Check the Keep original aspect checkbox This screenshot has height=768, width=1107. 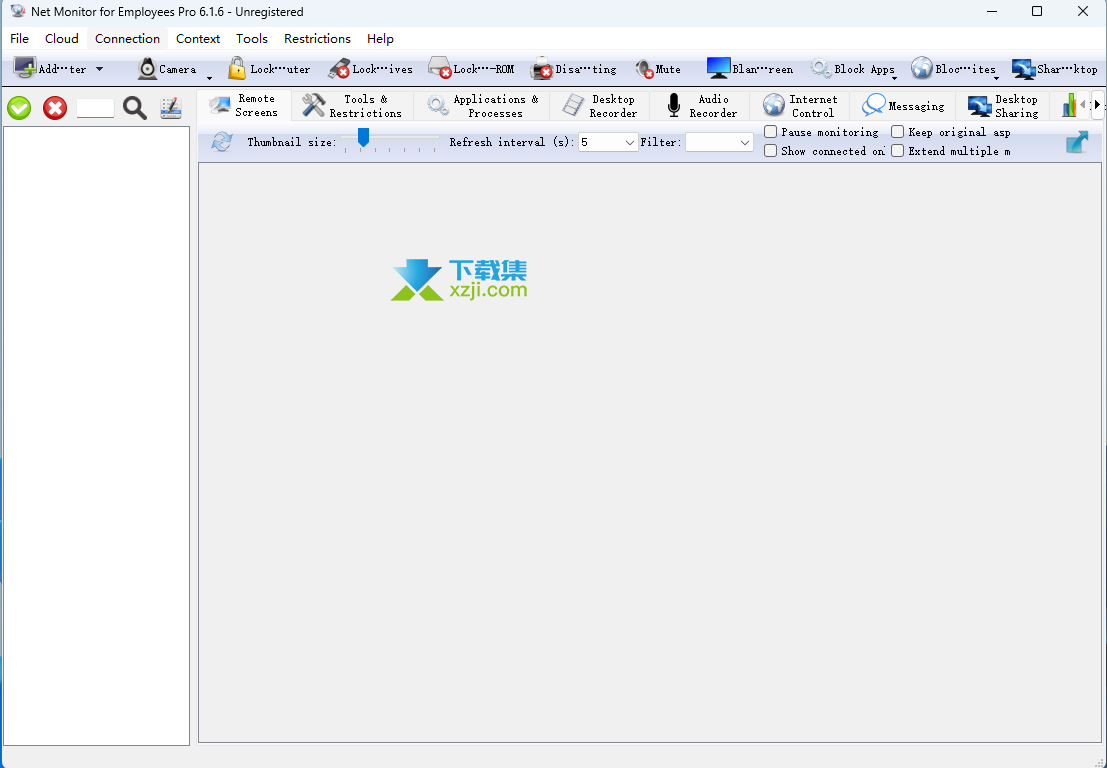tap(897, 131)
